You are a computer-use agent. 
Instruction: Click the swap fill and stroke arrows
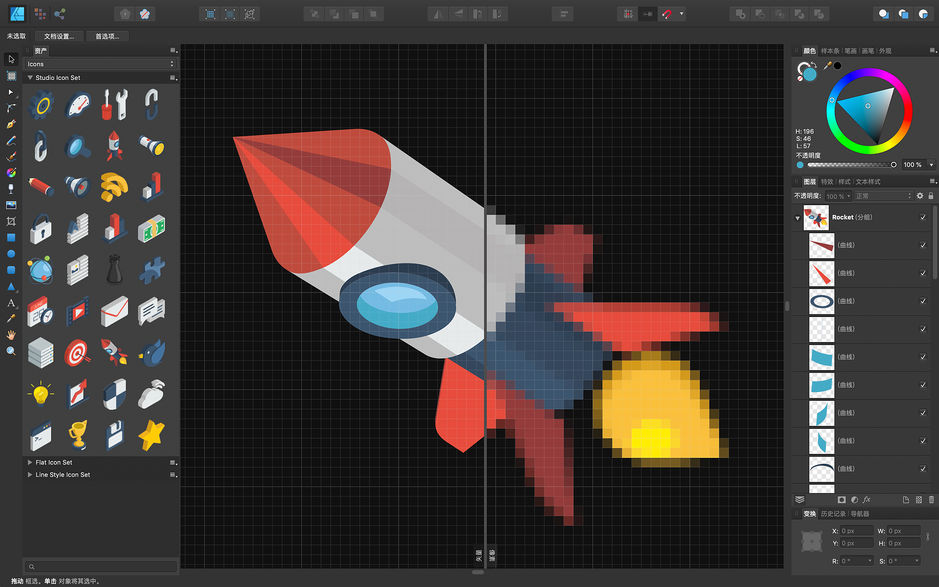[814, 65]
